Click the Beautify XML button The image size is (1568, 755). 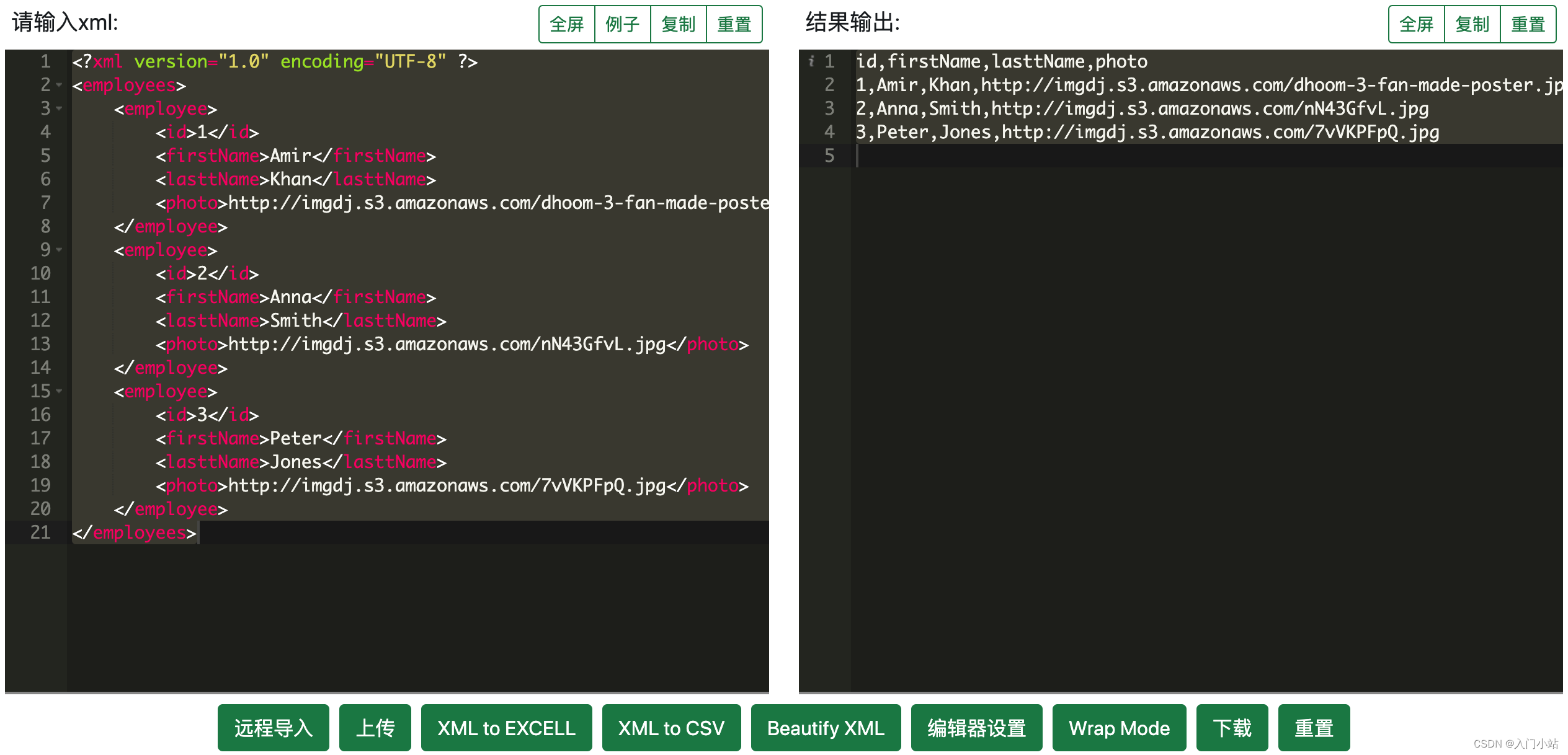click(x=826, y=728)
